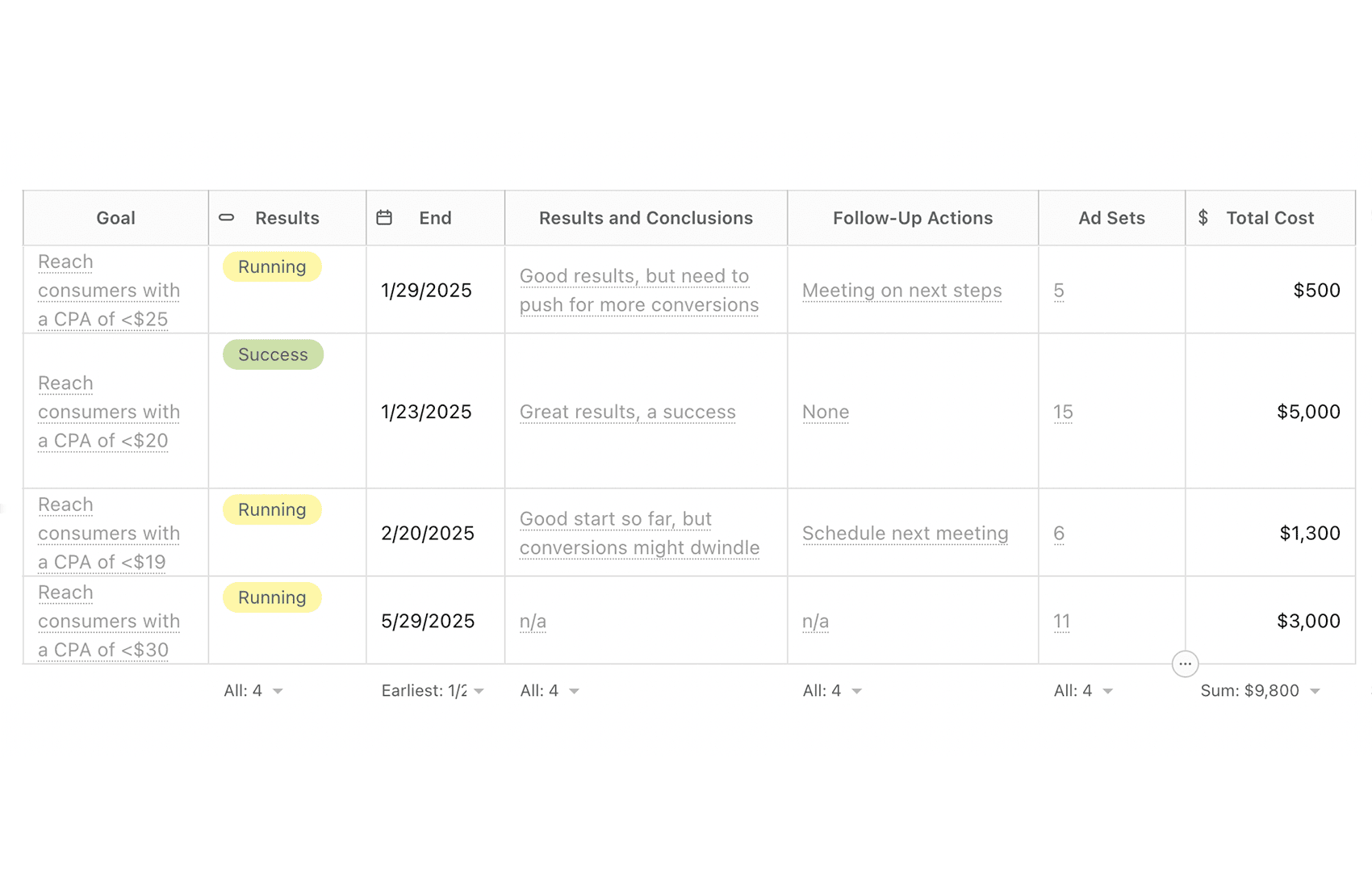Click the circular three-dots more button
Image resolution: width=1372 pixels, height=888 pixels.
(x=1185, y=664)
